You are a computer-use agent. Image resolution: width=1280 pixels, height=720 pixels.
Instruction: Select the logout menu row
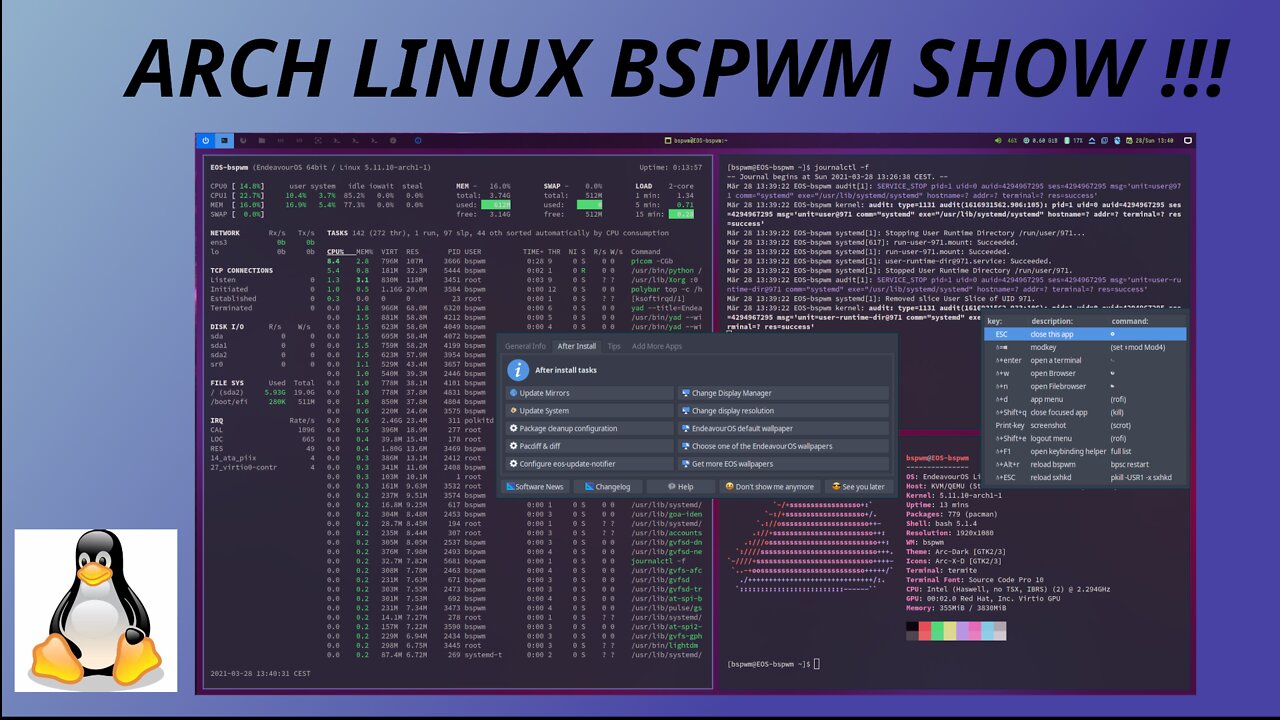(x=1085, y=438)
